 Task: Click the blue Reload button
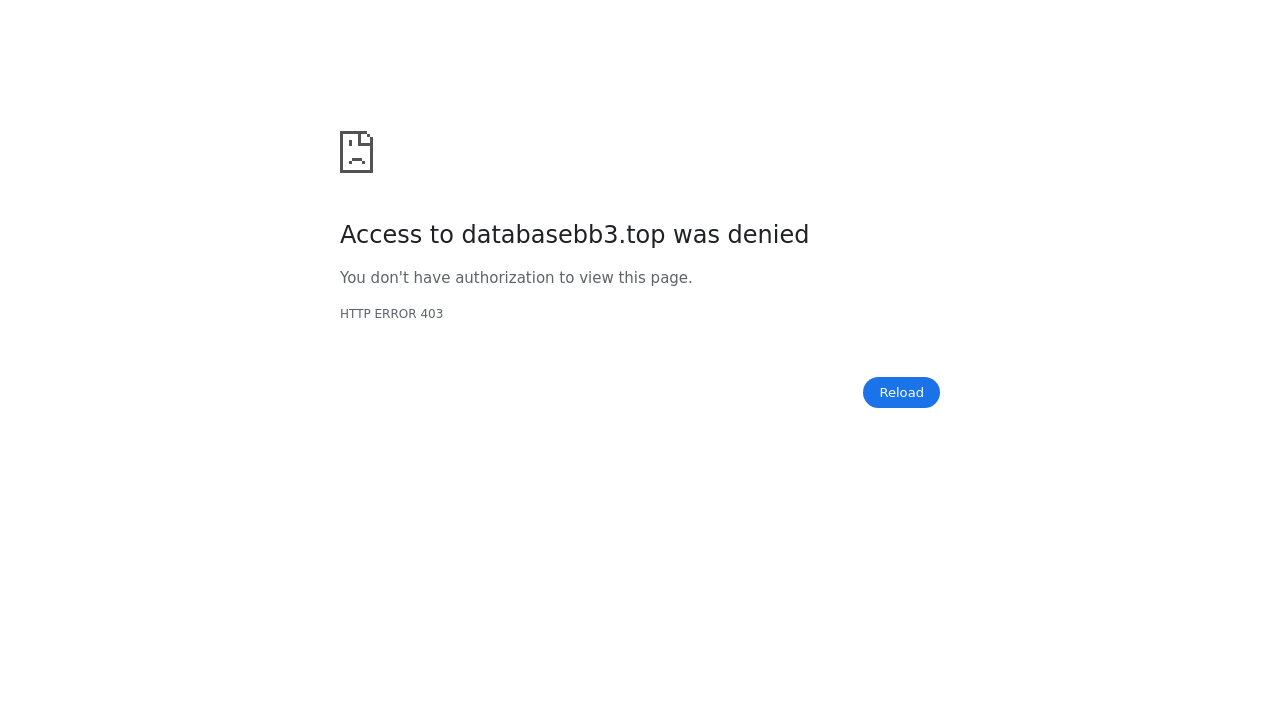(901, 392)
